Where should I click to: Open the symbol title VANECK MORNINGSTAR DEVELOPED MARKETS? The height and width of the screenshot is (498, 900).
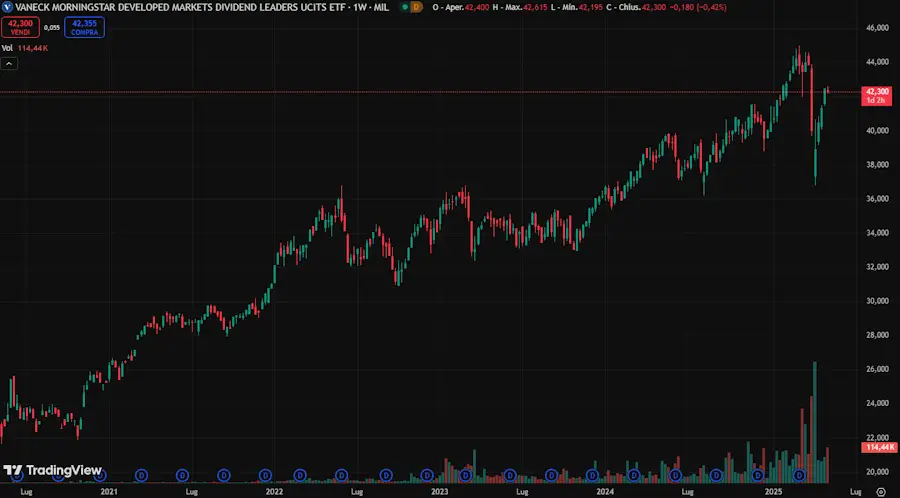click(x=201, y=7)
